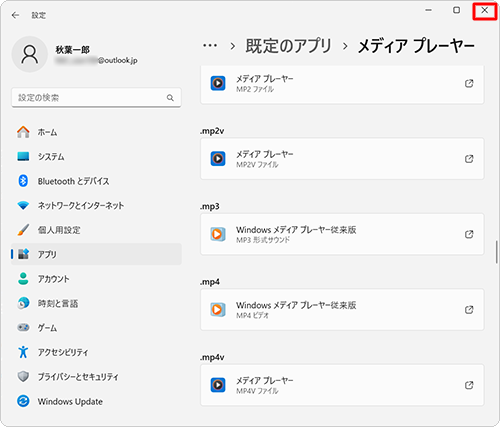This screenshot has width=500, height=427.
Task: Open 時刻と言語 settings
Action: (x=96, y=303)
